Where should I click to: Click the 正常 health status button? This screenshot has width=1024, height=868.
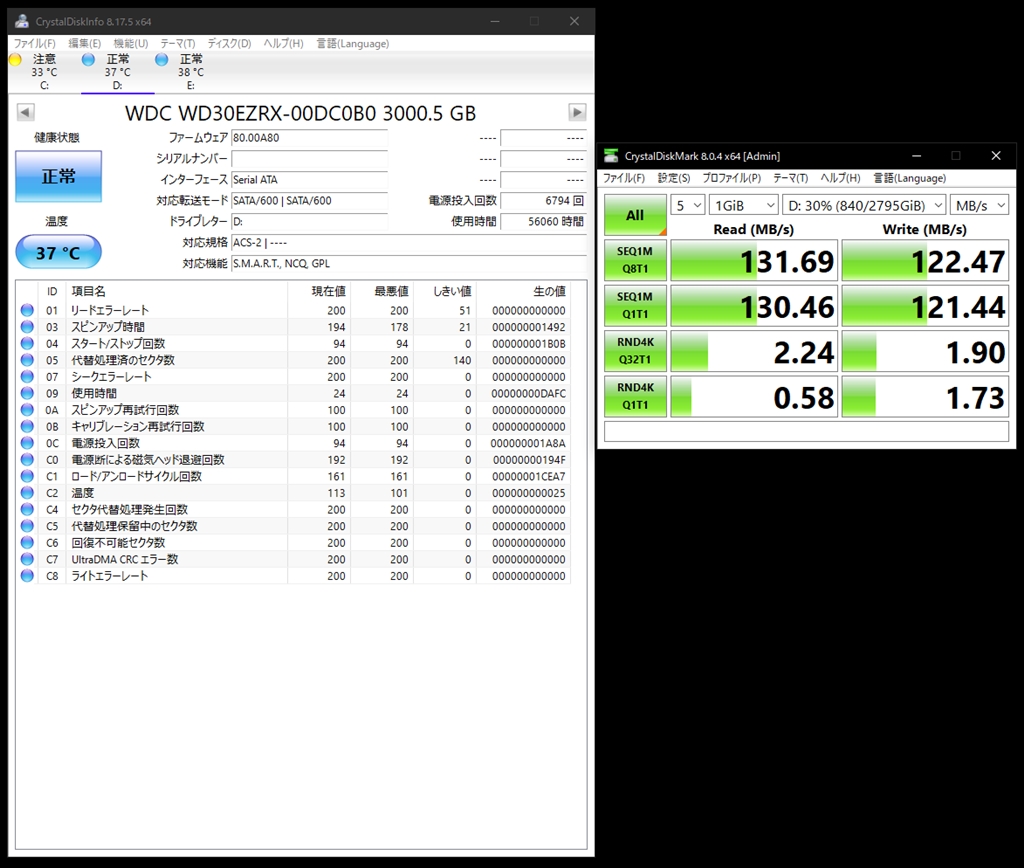coord(59,176)
